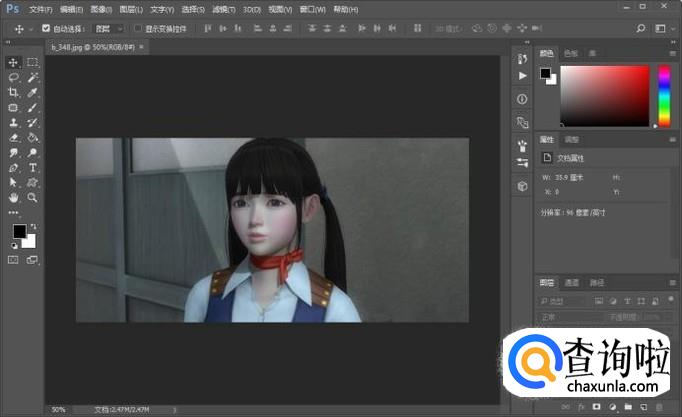The height and width of the screenshot is (417, 682).
Task: Select the Lasso tool
Action: [x=13, y=77]
